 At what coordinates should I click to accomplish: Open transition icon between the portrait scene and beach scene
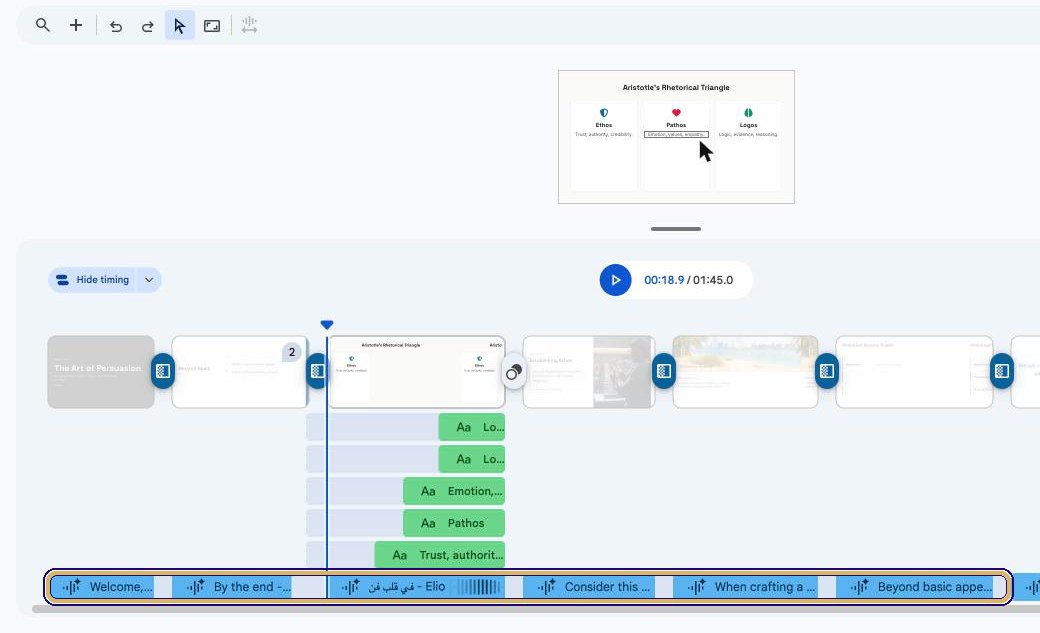click(664, 371)
